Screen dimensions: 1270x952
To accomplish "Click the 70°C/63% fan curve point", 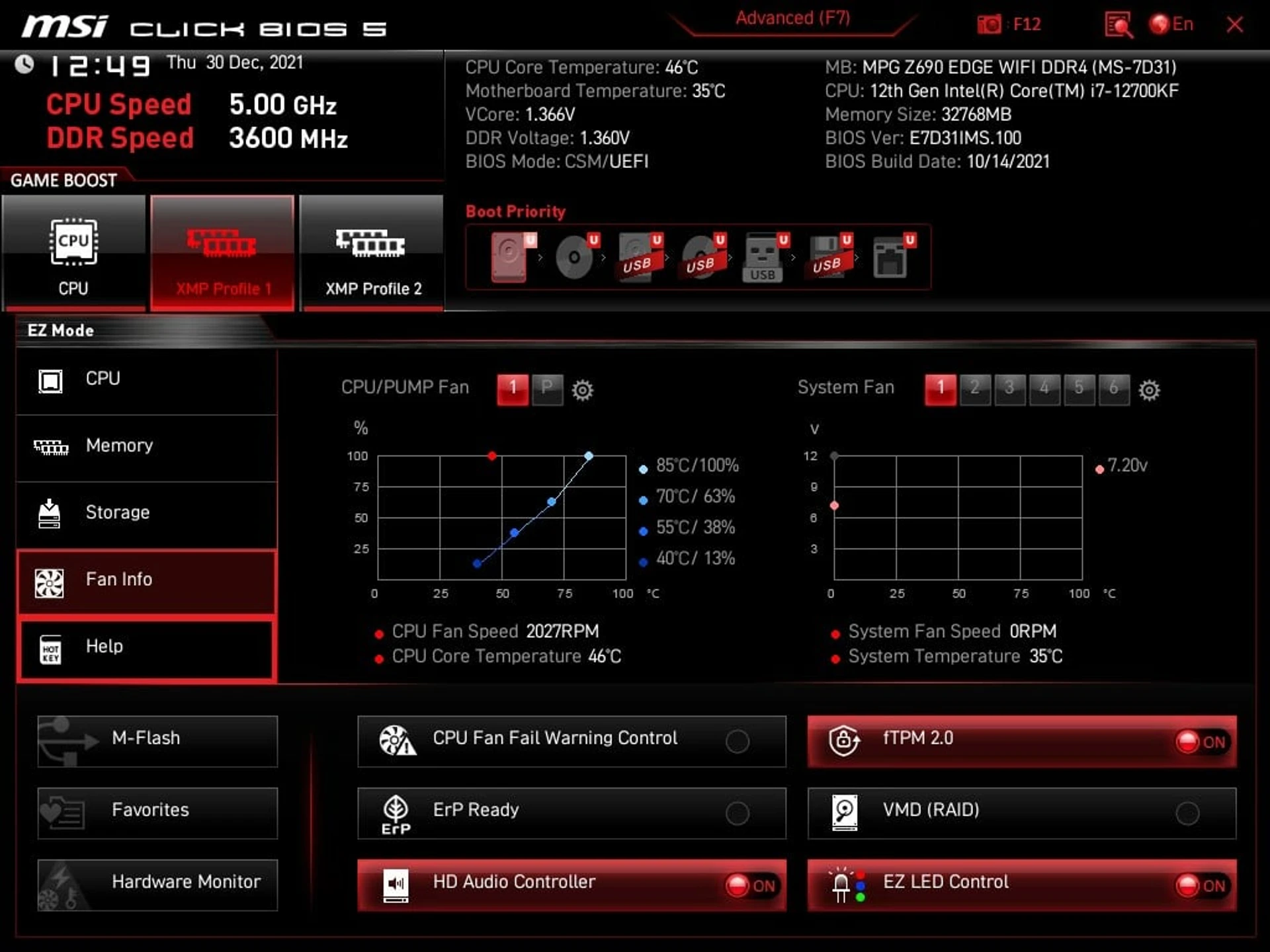I will click(552, 502).
